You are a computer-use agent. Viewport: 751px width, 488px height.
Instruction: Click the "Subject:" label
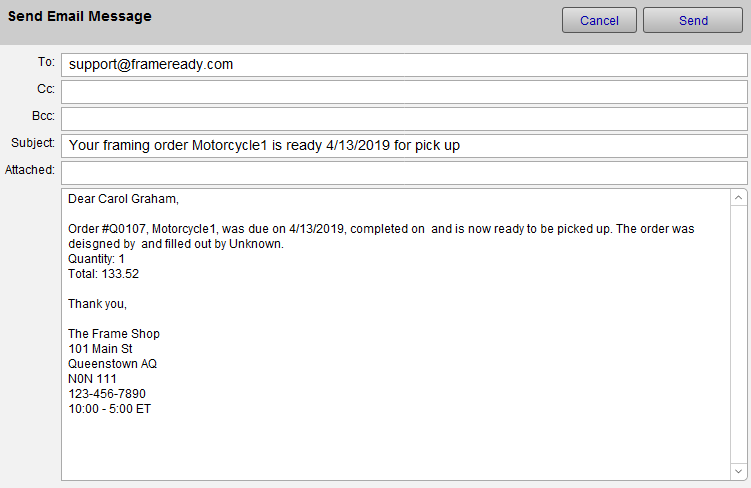pyautogui.click(x=33, y=143)
